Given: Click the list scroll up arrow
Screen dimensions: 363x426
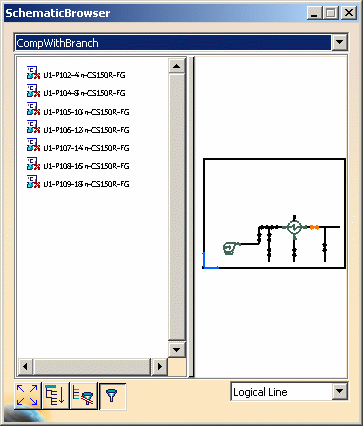Looking at the screenshot, I should (177, 66).
